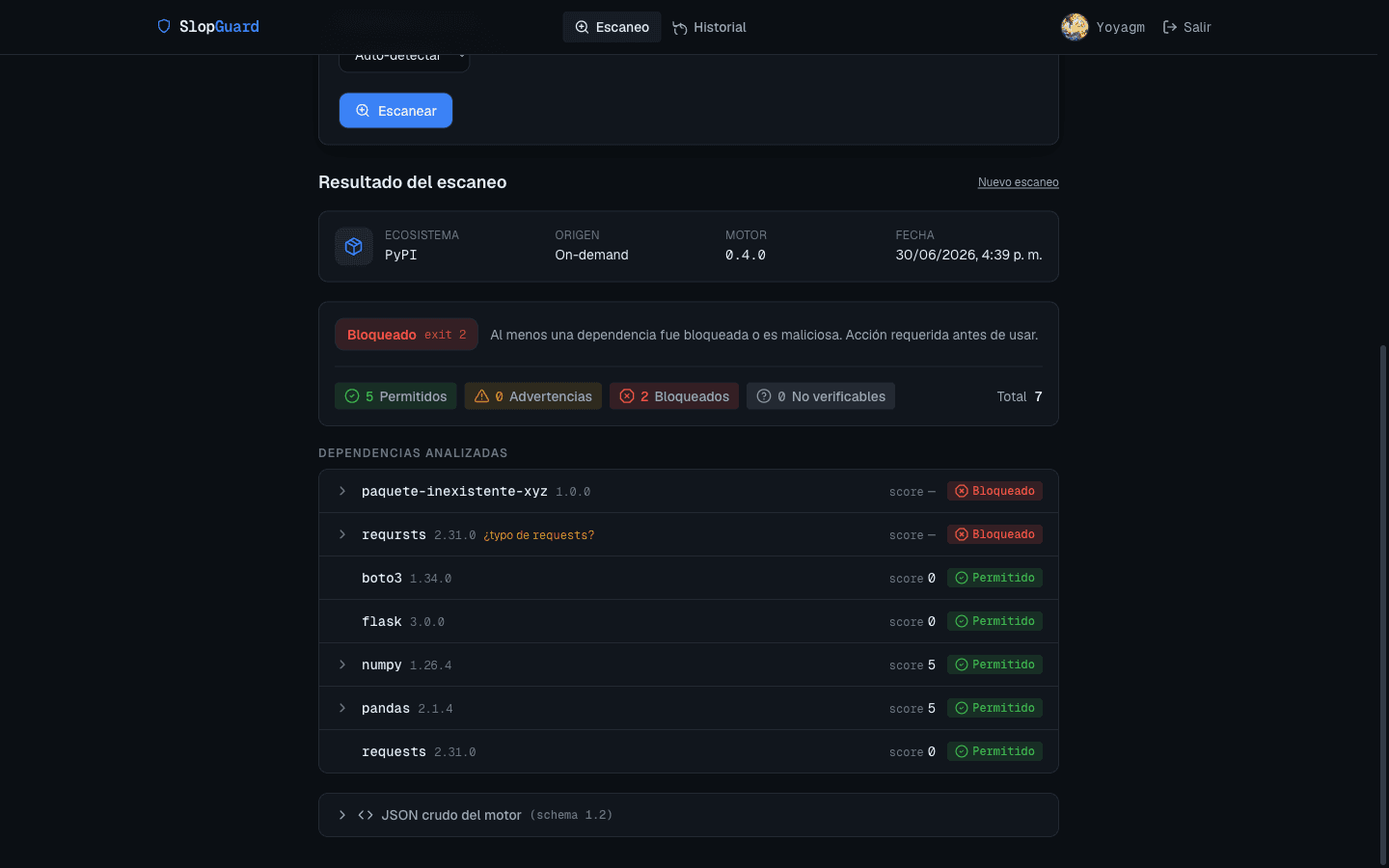The height and width of the screenshot is (868, 1389).
Task: Click the numpy package name
Action: point(382,665)
